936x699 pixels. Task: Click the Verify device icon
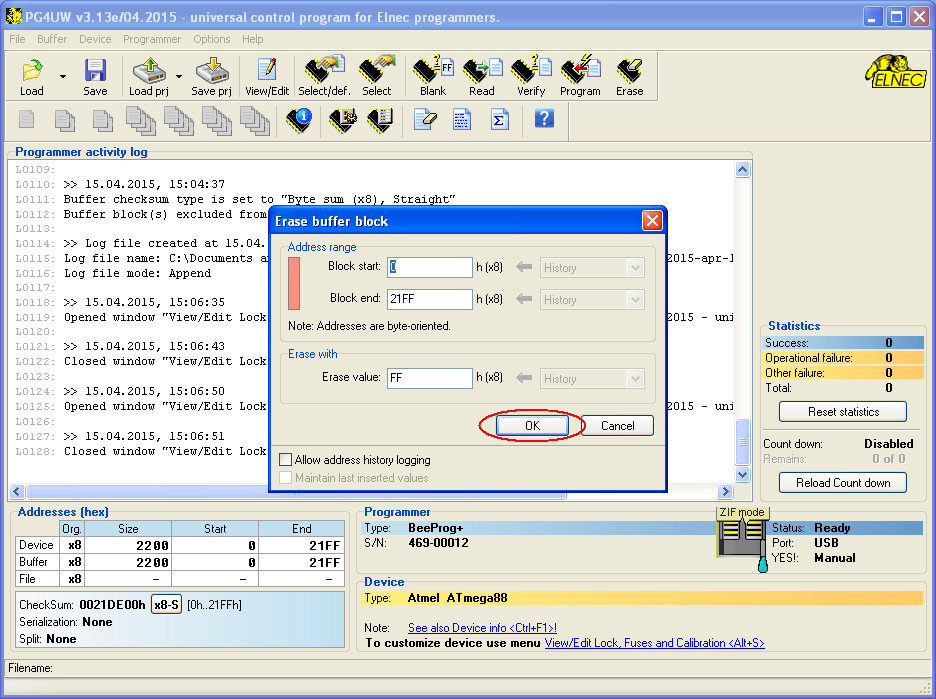pos(531,76)
